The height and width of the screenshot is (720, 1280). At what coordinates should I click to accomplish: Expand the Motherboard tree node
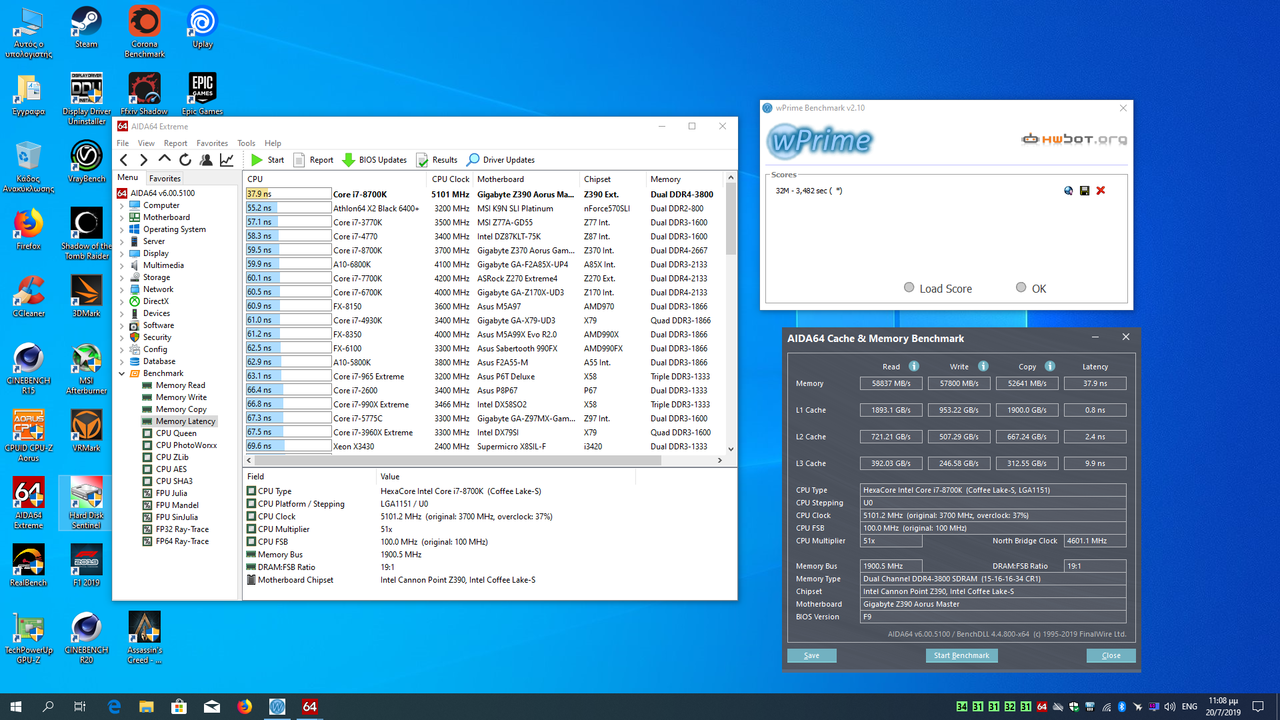coord(123,217)
